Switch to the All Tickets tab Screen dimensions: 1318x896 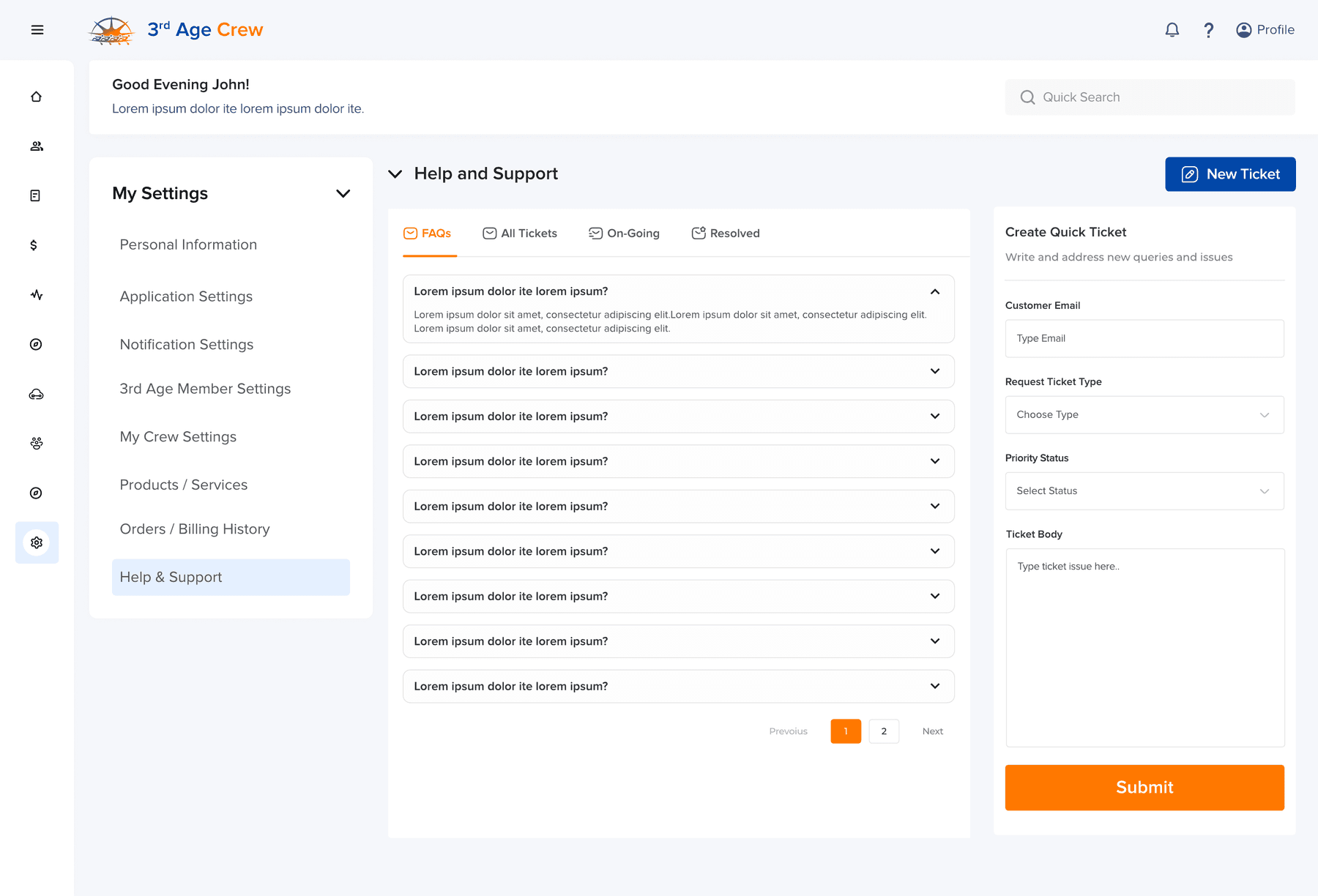[x=520, y=234]
